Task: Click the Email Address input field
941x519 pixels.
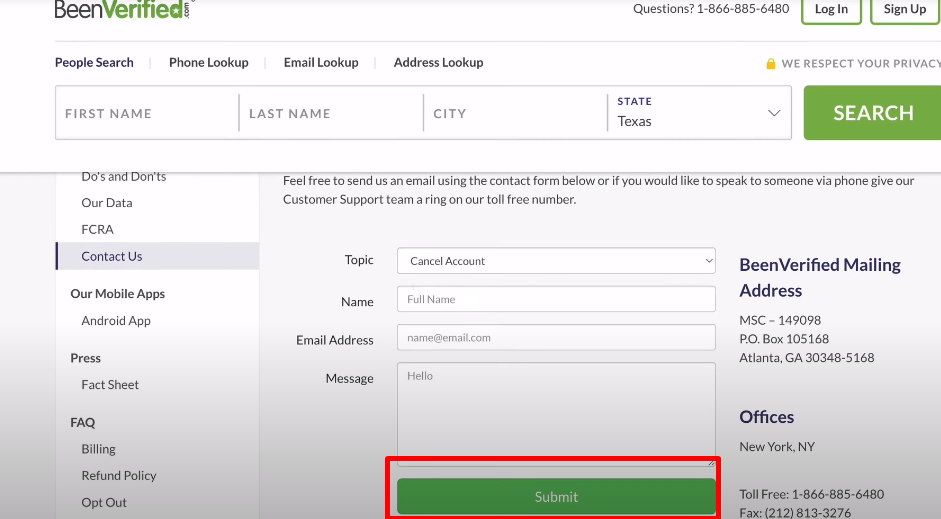Action: [x=556, y=337]
